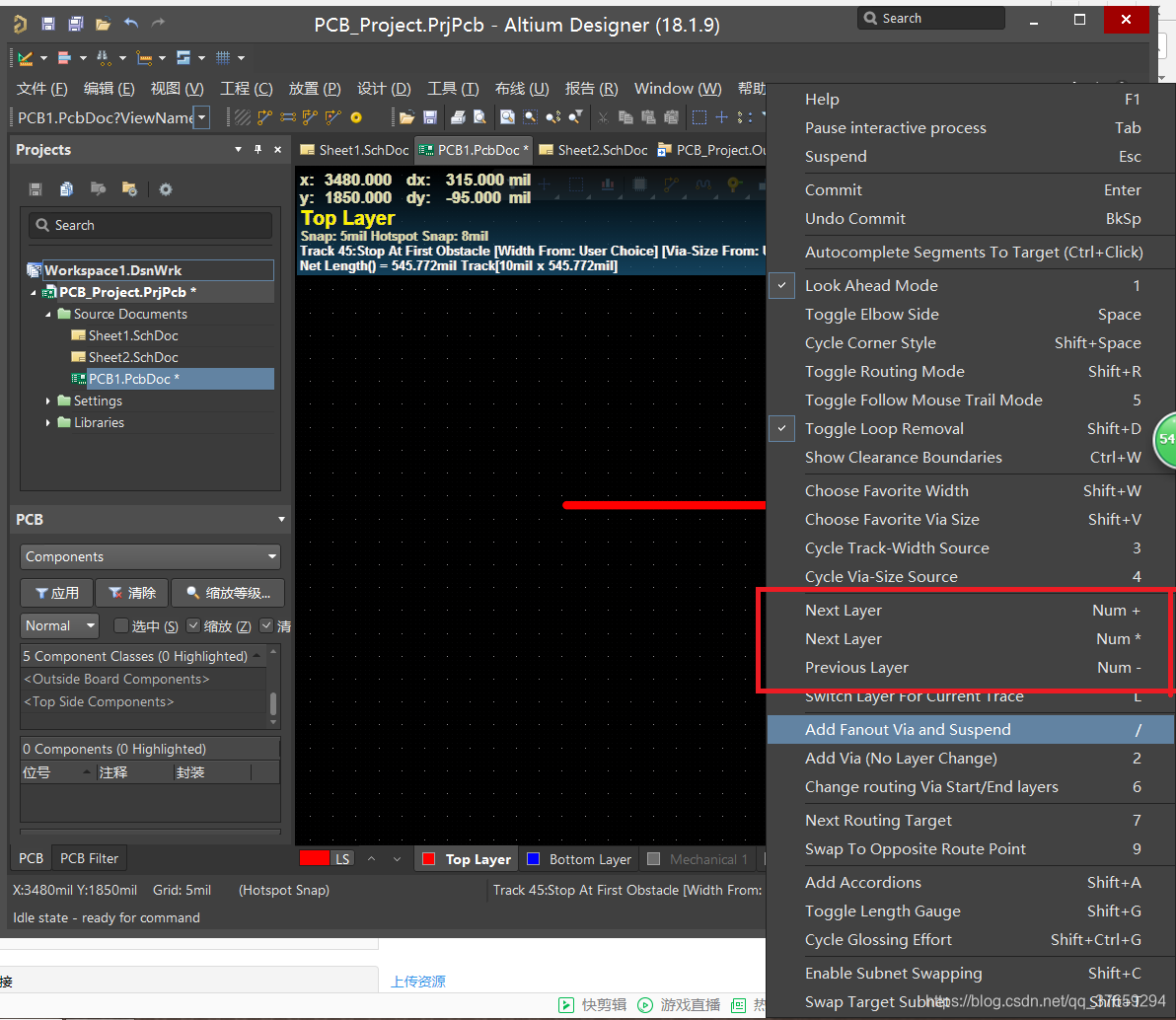The width and height of the screenshot is (1176, 1020).
Task: Click the Mechanical 1 layer tab
Action: coord(699,859)
